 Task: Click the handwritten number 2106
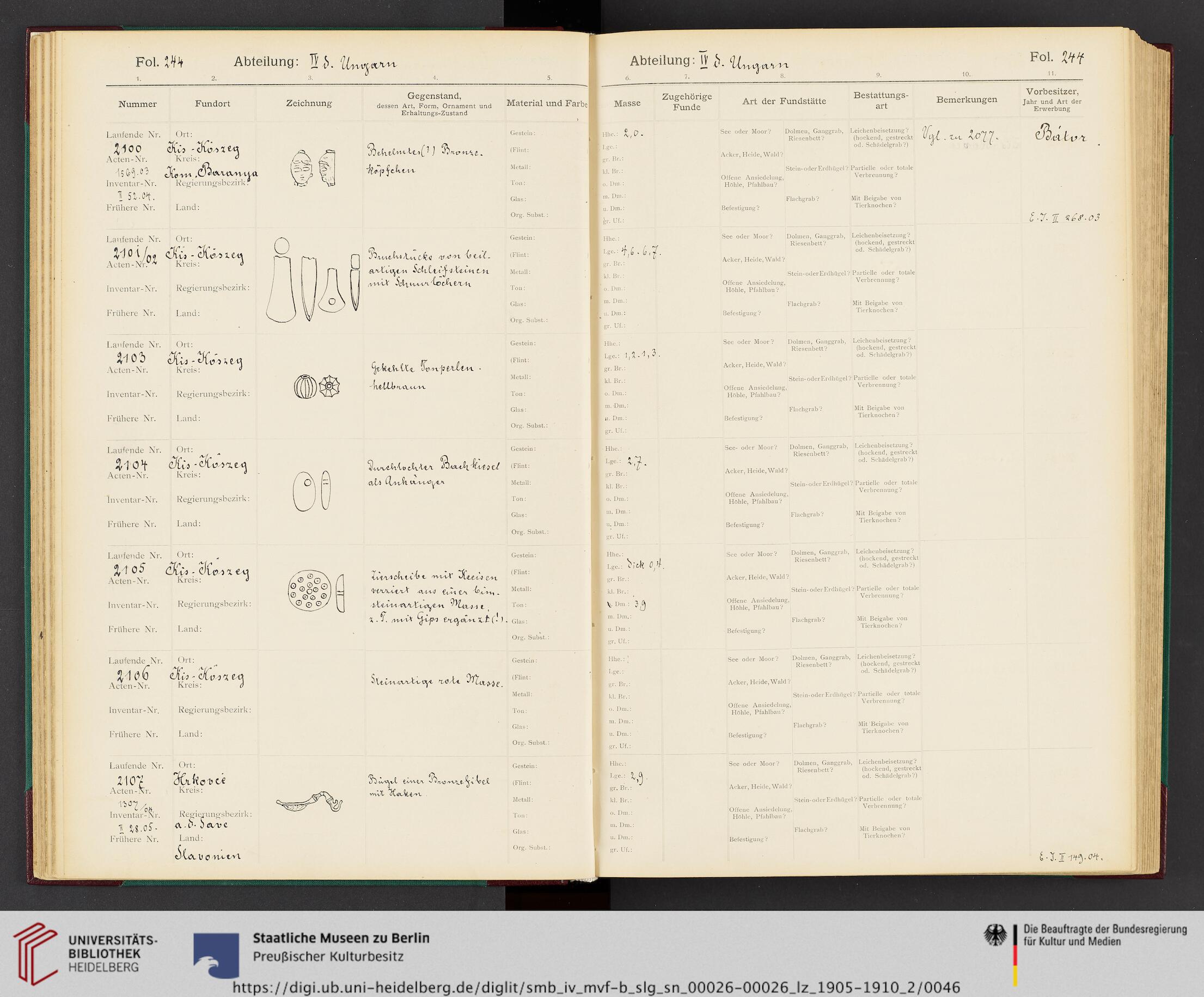(133, 675)
